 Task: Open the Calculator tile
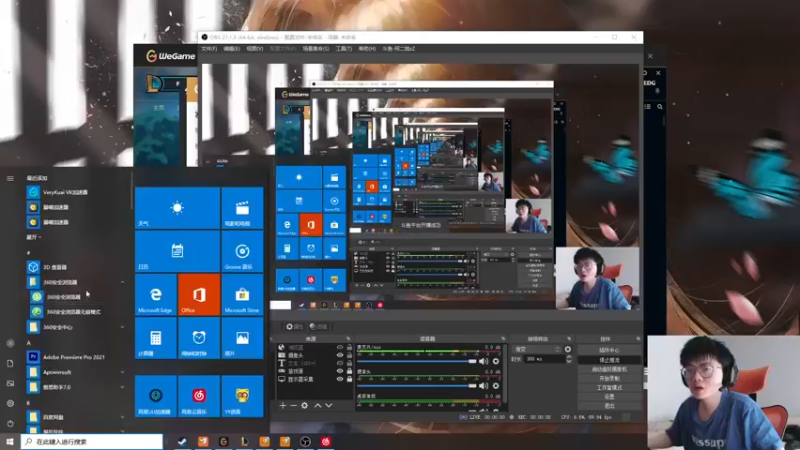[156, 338]
